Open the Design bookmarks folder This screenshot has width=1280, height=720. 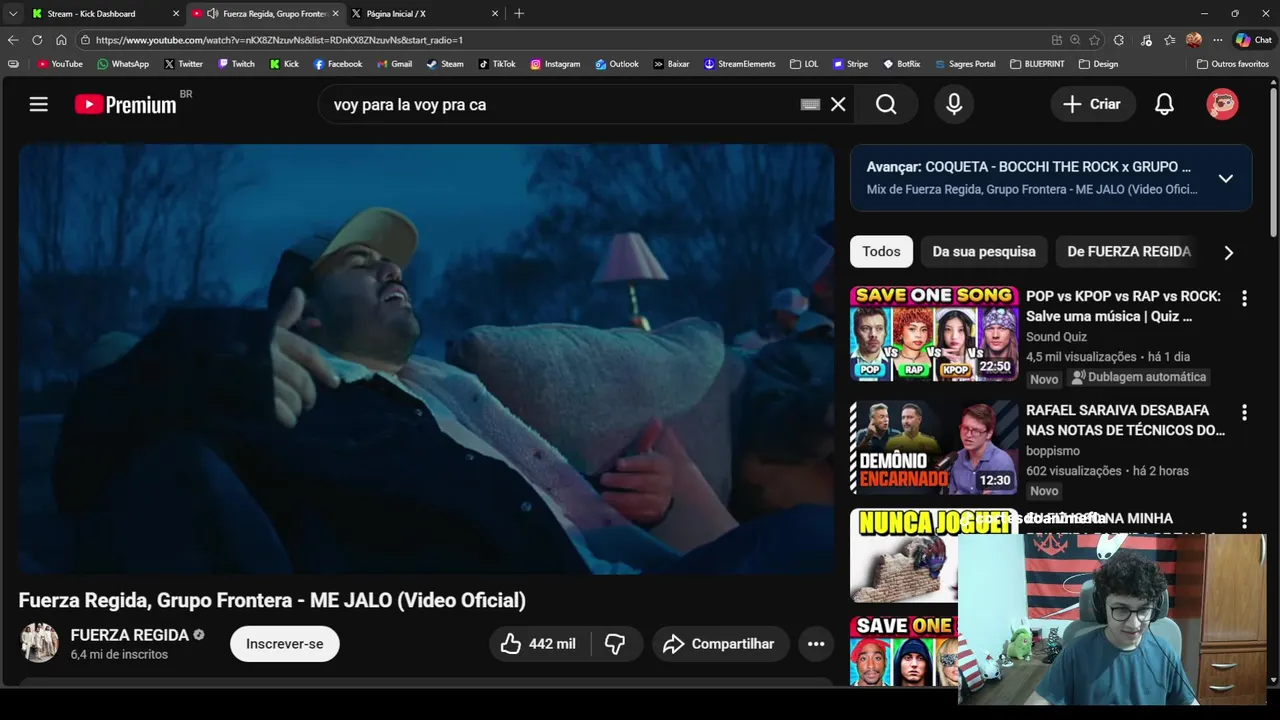(x=1098, y=64)
